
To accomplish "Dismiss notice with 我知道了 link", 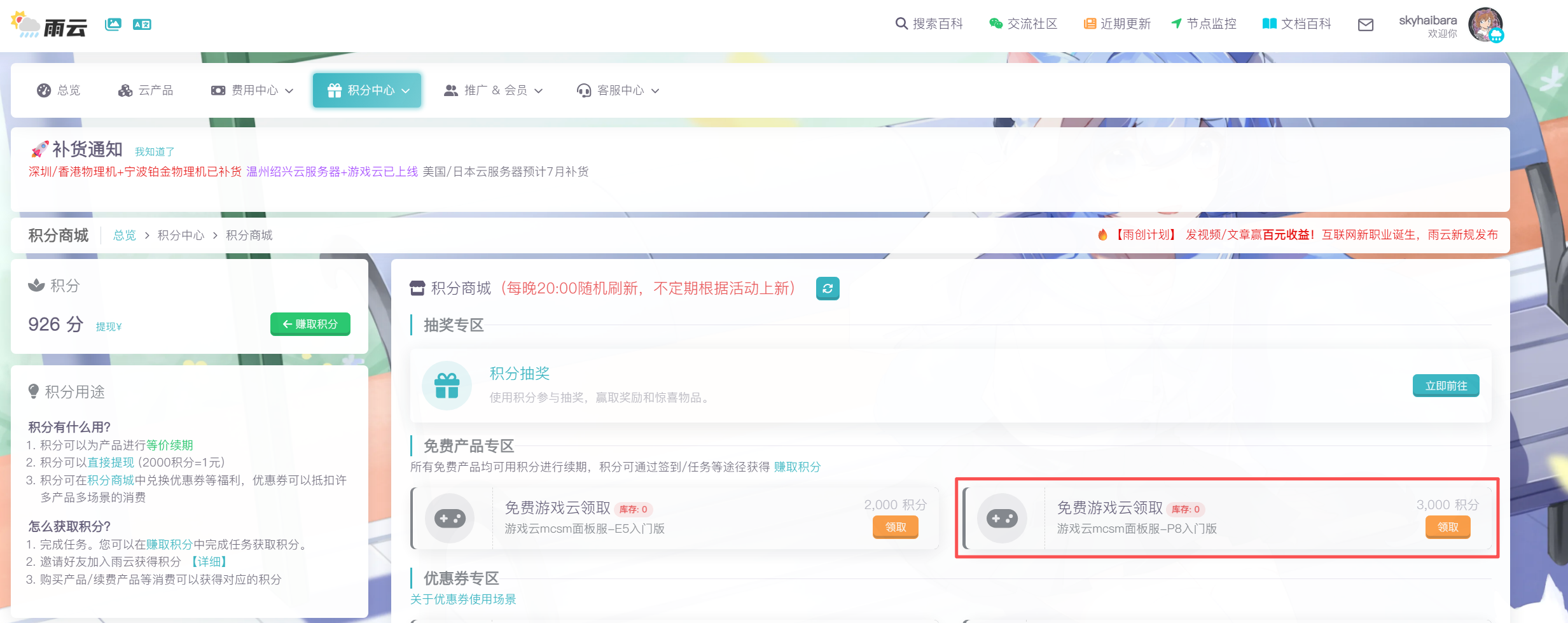I will (155, 151).
